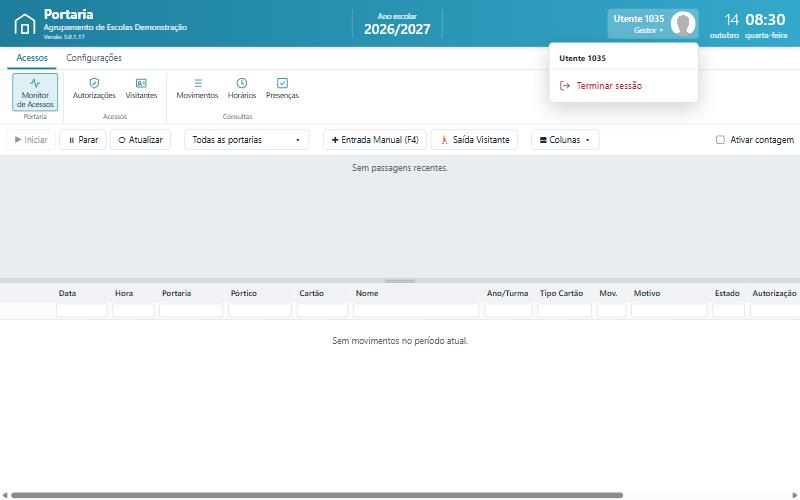Enable the Ativar contagem checkbox

(720, 140)
